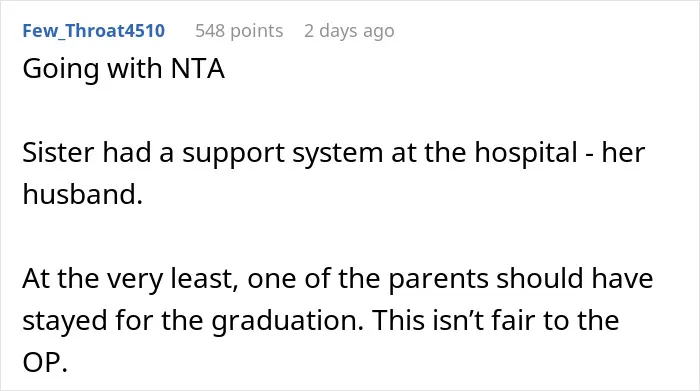Screen dimensions: 700x391
Task: Select the word 'parents' in third paragraph
Action: (x=438, y=280)
